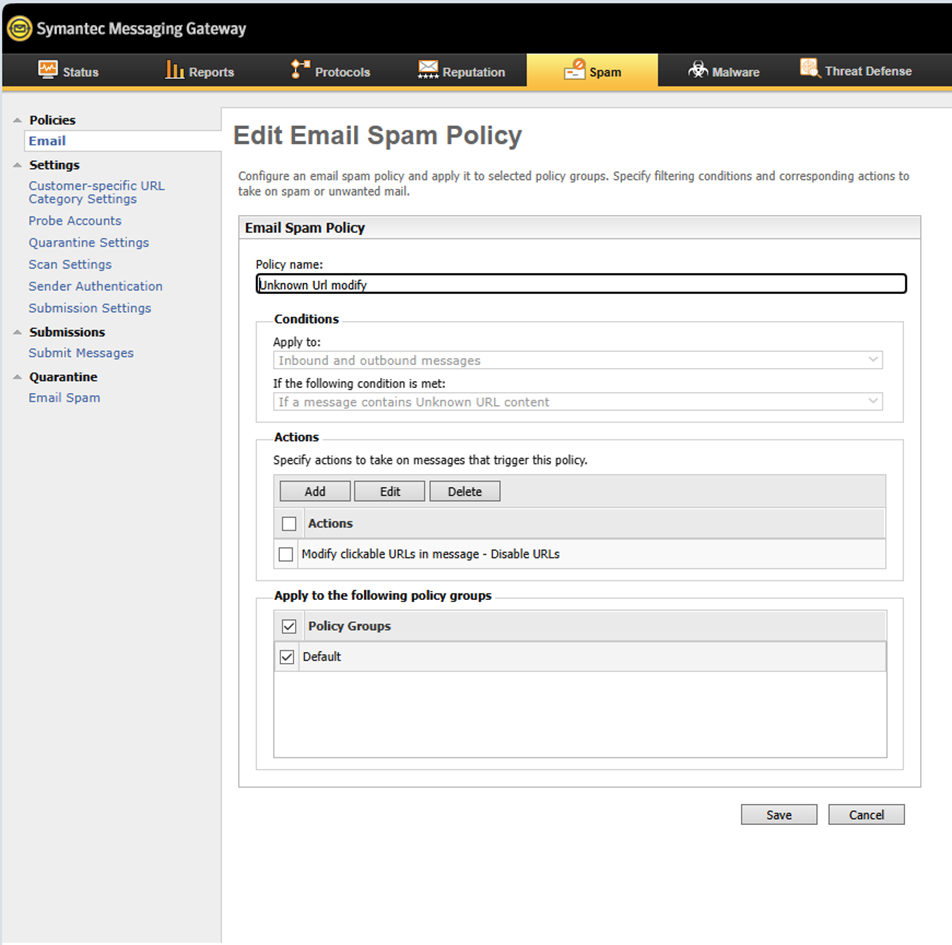
Task: Toggle the Policy Groups header checkbox
Action: coord(289,626)
